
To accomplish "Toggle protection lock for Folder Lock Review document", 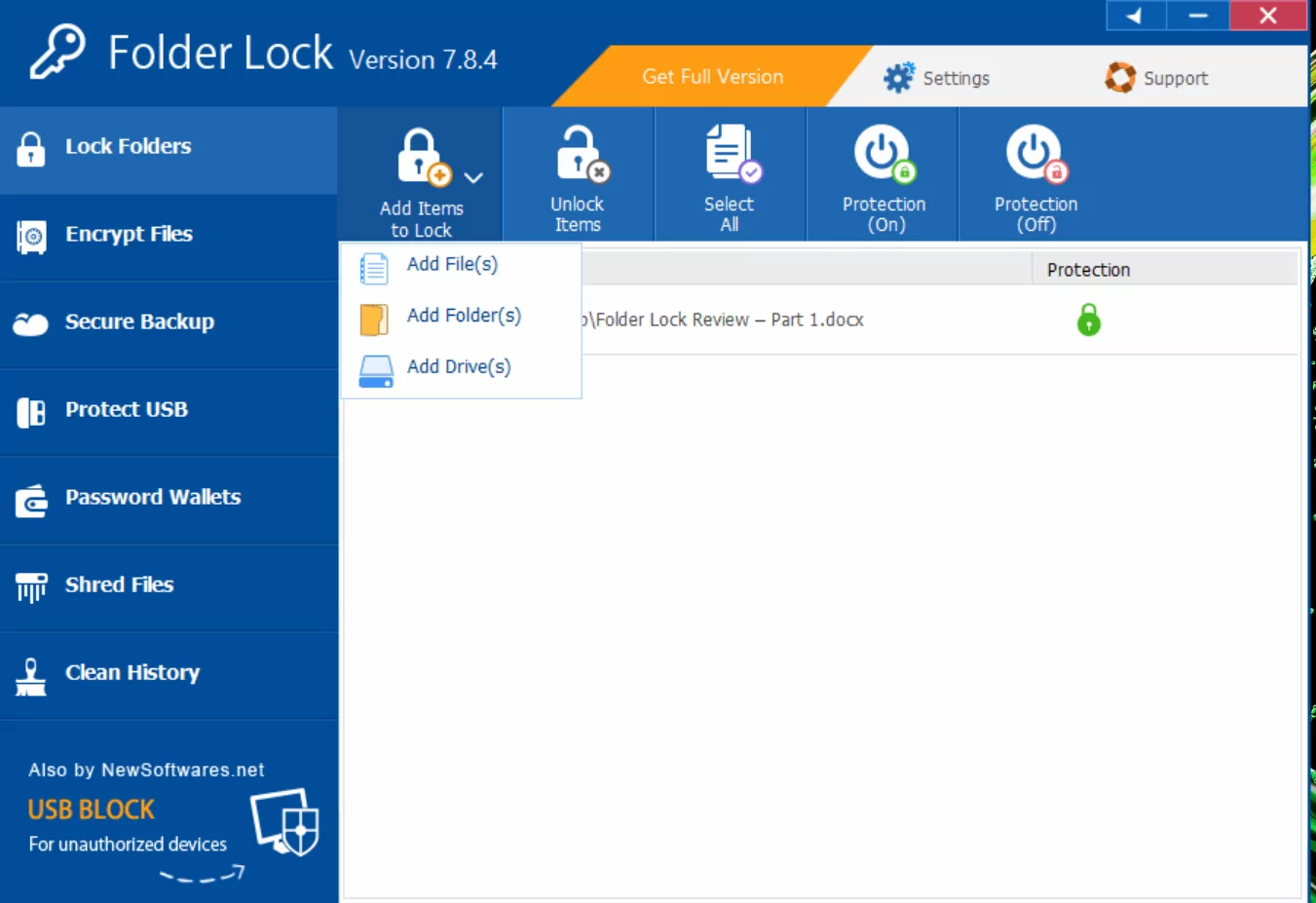I will tap(1088, 320).
